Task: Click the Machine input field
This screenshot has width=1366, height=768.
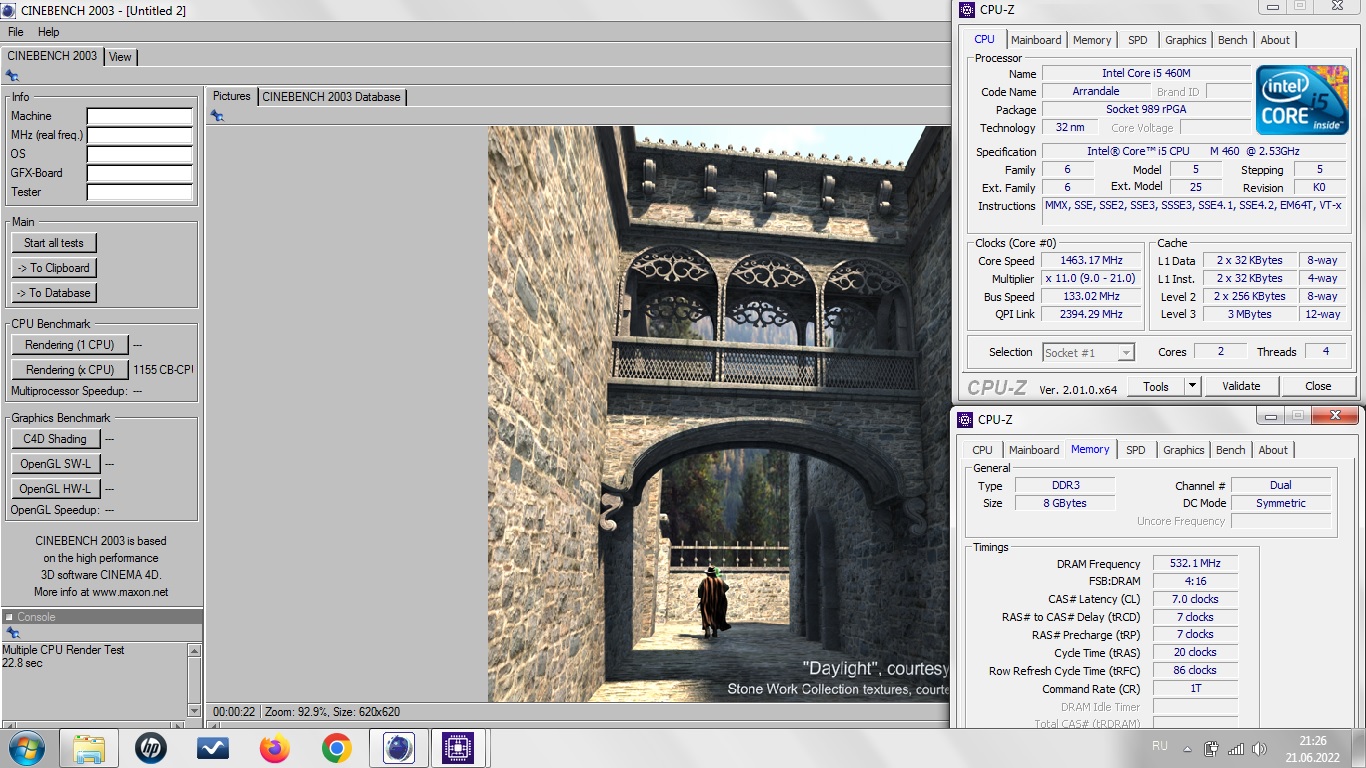Action: [x=139, y=116]
